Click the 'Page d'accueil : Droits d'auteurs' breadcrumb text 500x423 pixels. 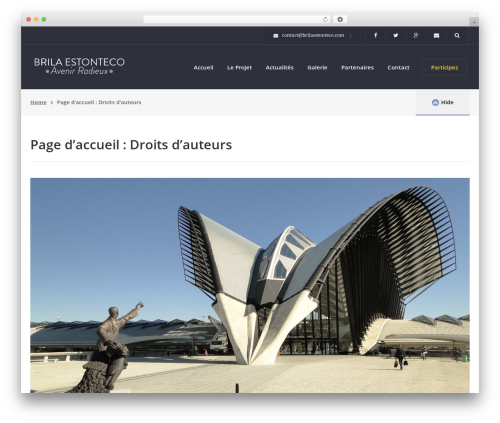point(99,102)
